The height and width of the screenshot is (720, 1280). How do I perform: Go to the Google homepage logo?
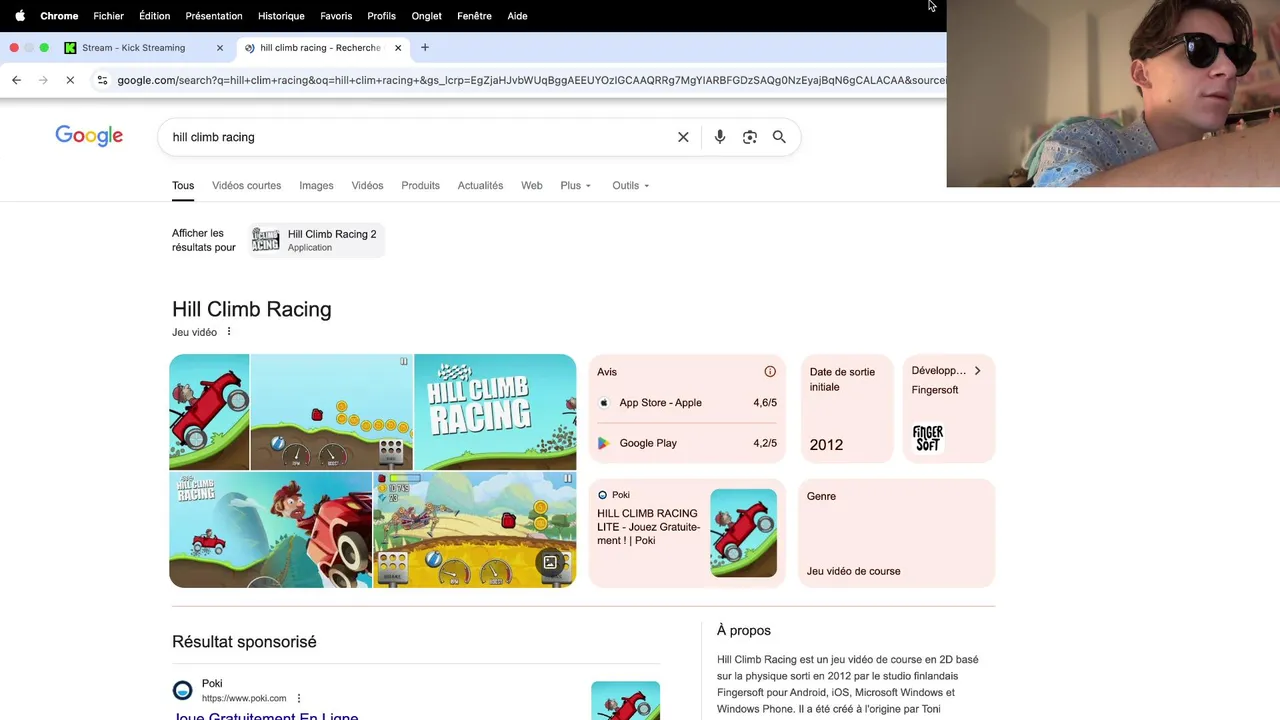point(89,136)
